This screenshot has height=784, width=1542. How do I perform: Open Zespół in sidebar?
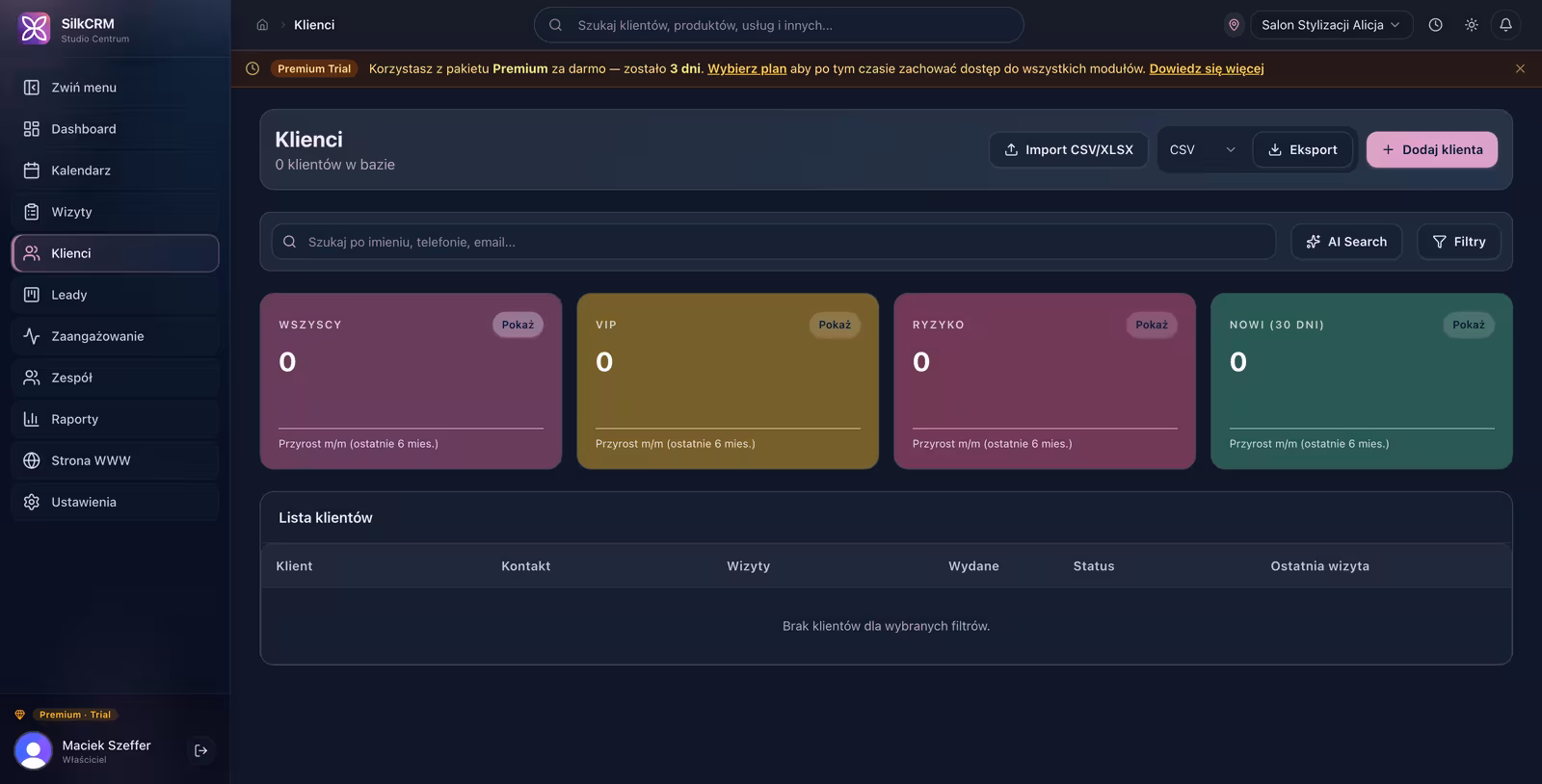click(116, 378)
